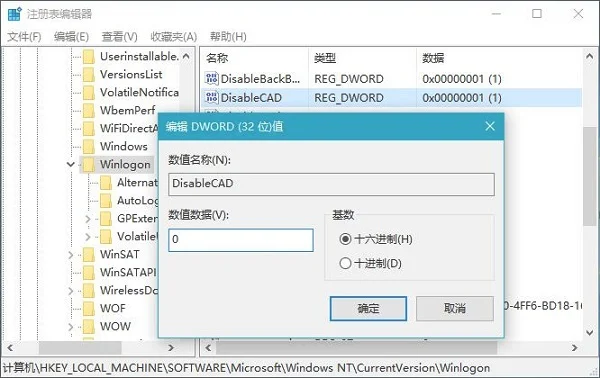
Task: Open the 收藏夹(A) favorites menu
Action: click(x=174, y=37)
